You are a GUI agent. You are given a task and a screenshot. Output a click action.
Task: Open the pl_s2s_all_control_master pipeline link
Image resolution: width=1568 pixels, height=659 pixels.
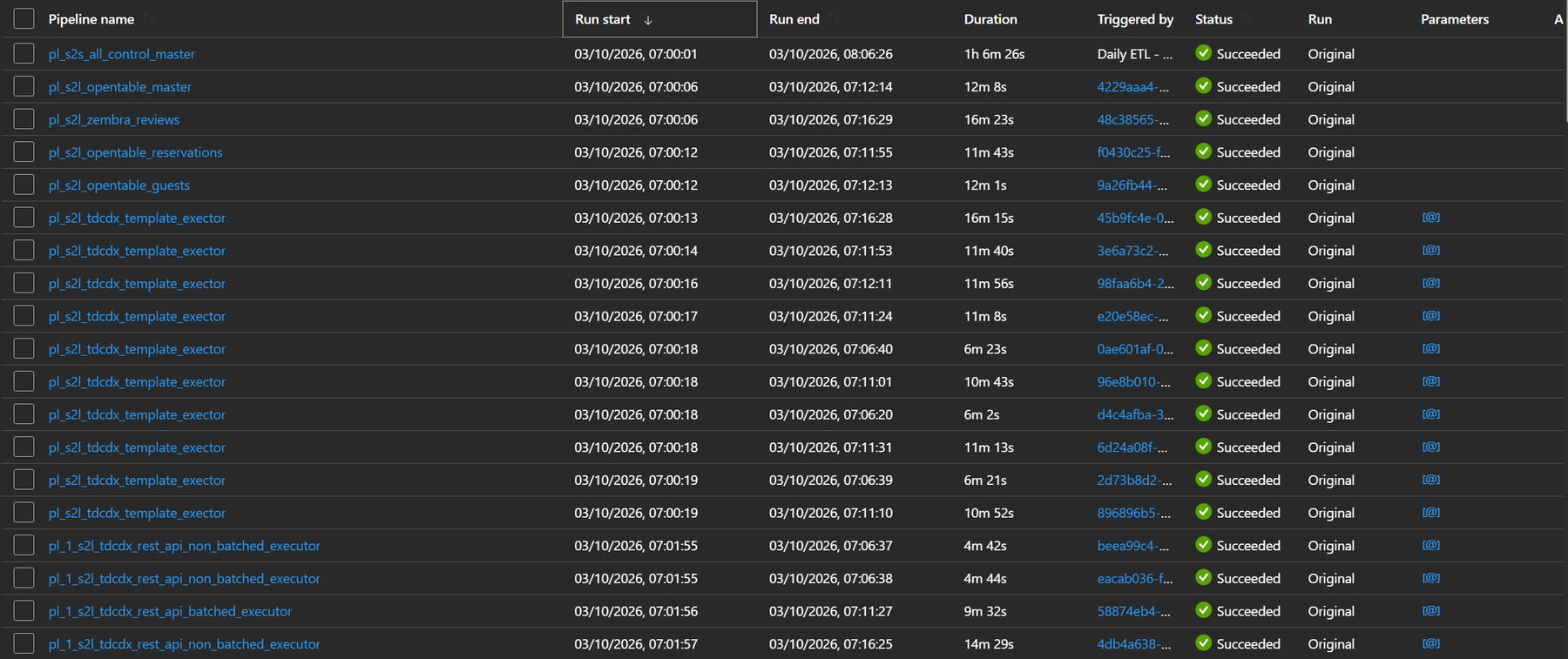point(122,54)
